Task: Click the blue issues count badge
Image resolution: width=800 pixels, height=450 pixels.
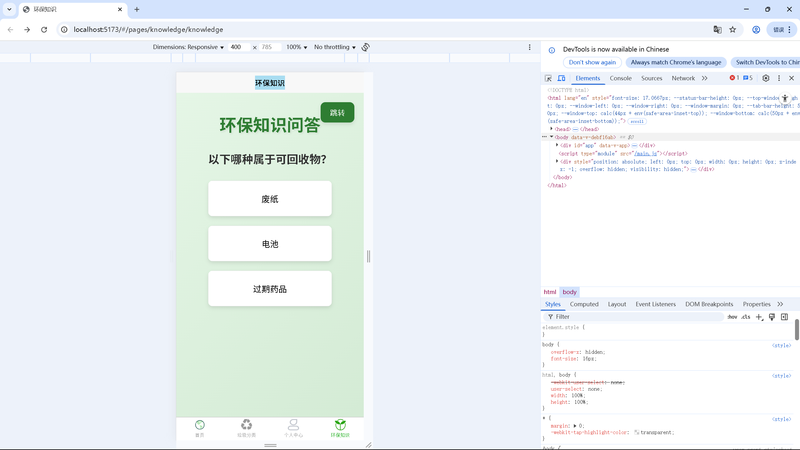Action: (748, 78)
